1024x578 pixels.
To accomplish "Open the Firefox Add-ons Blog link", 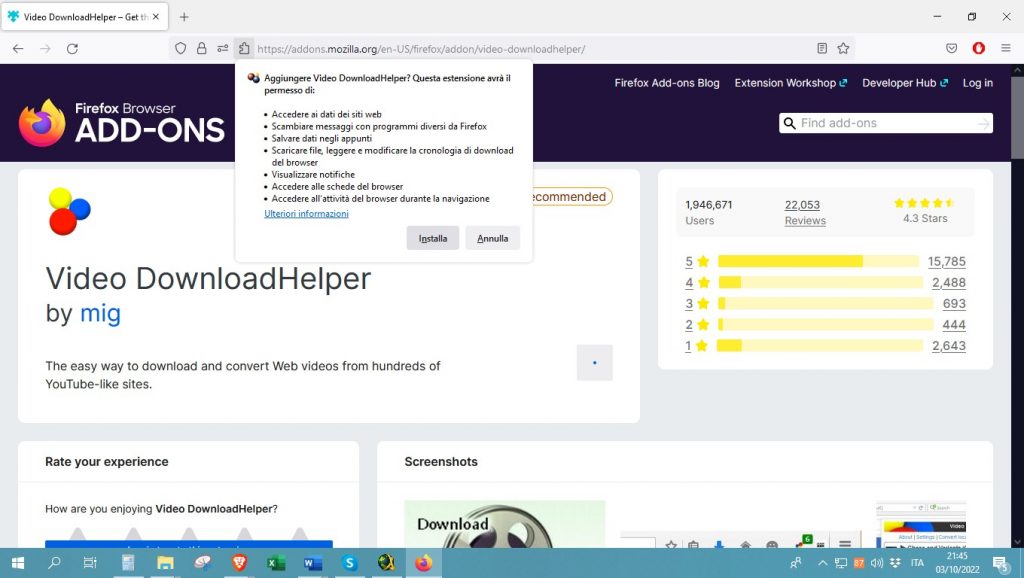I will point(666,83).
